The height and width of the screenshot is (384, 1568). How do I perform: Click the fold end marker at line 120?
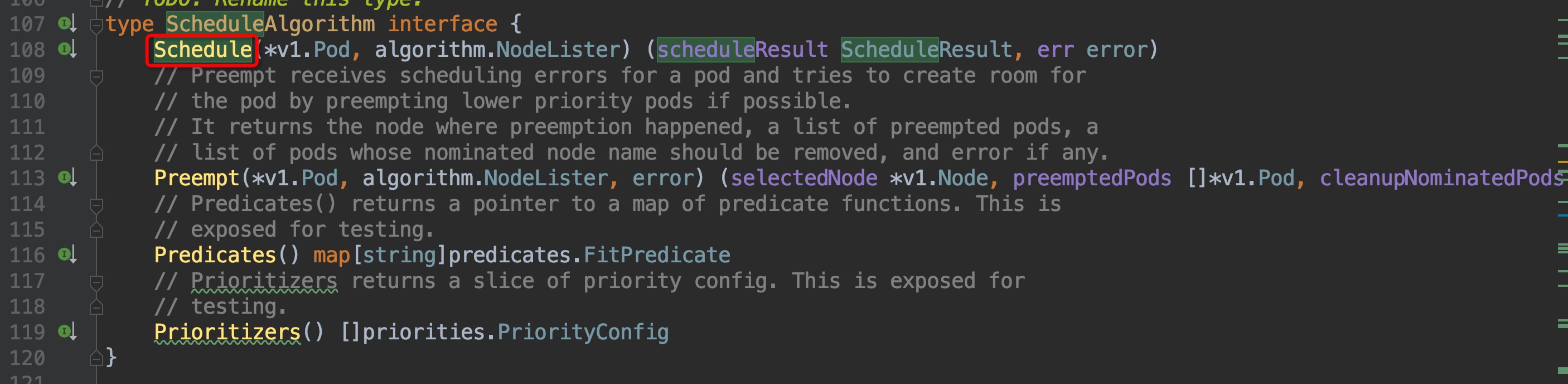(x=95, y=359)
